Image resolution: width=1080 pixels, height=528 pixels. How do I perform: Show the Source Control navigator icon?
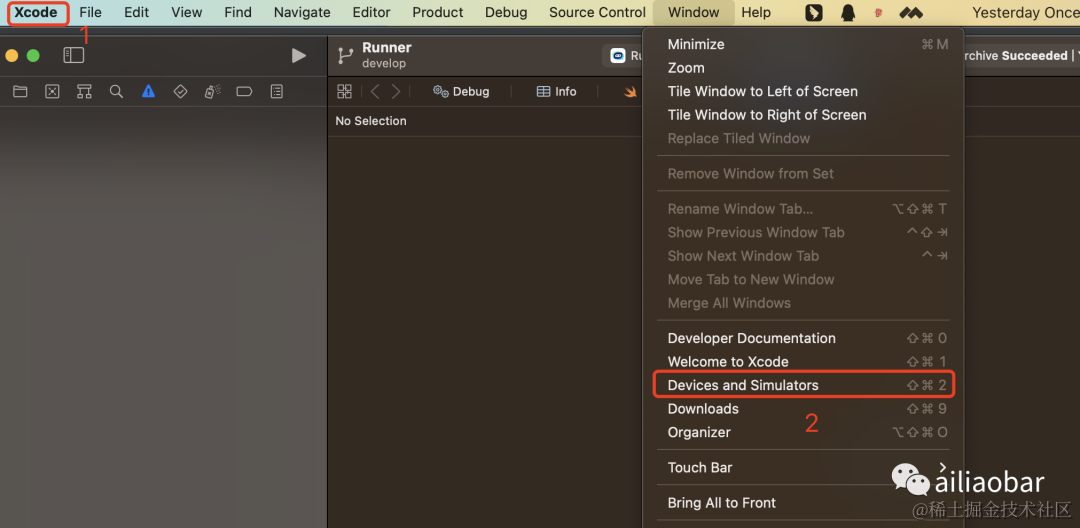52,92
